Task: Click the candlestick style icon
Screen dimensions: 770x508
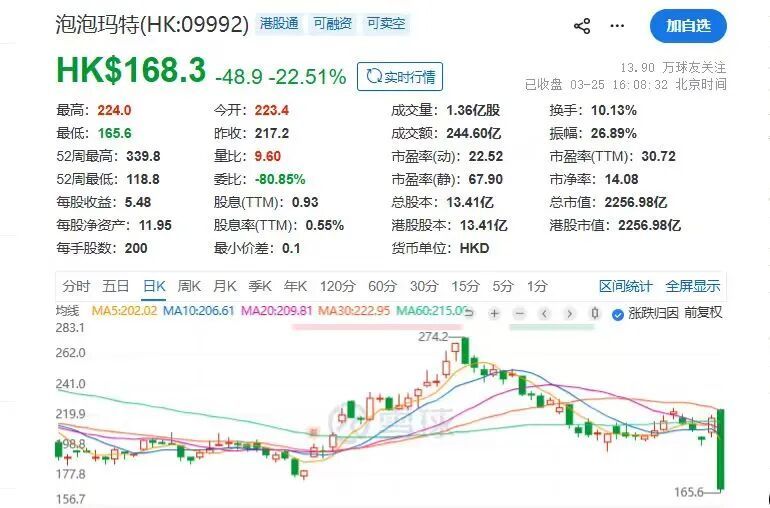Action: [x=595, y=313]
